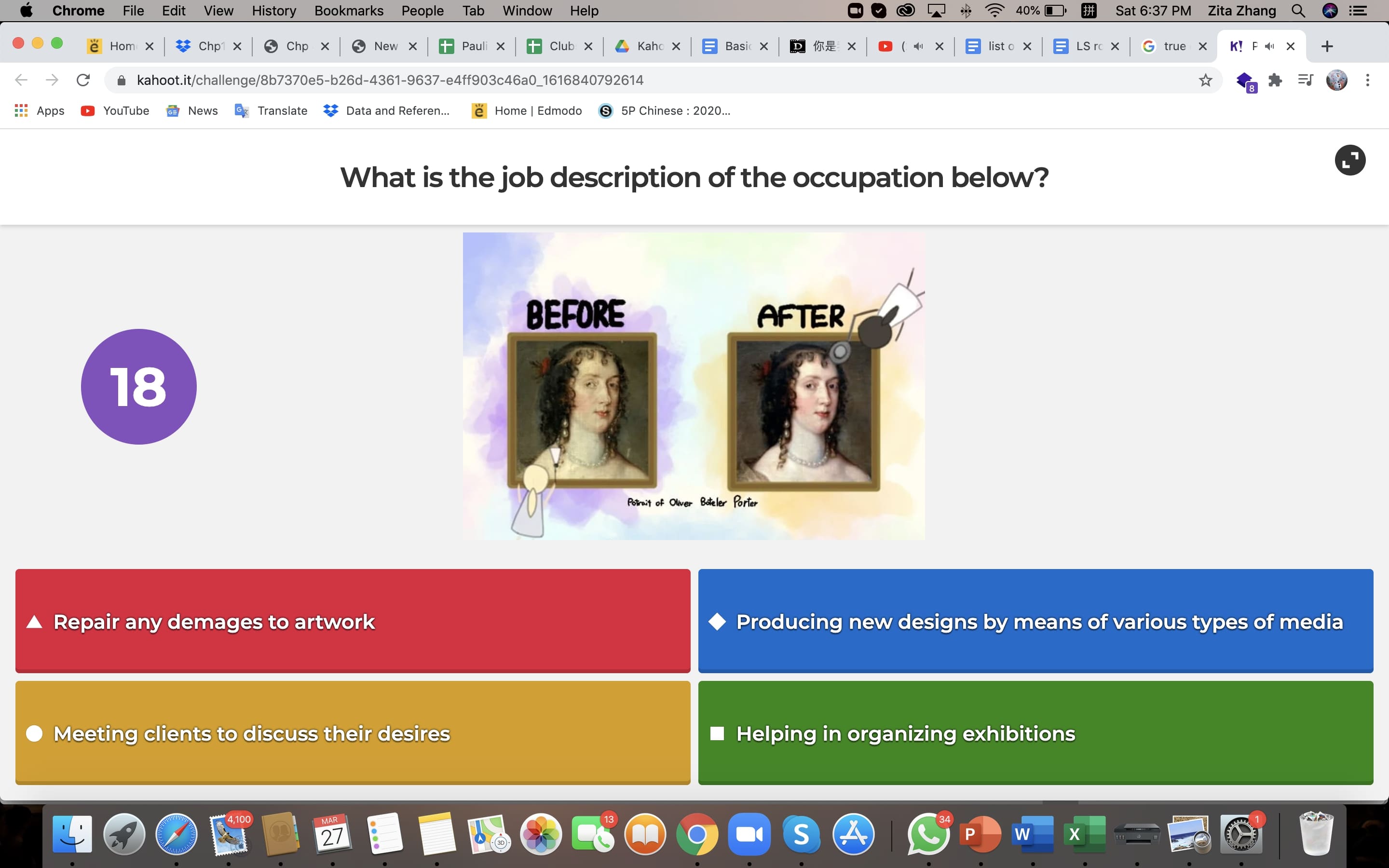Viewport: 1389px width, 868px height.
Task: Open Chrome three-dot menu
Action: coord(1368,80)
